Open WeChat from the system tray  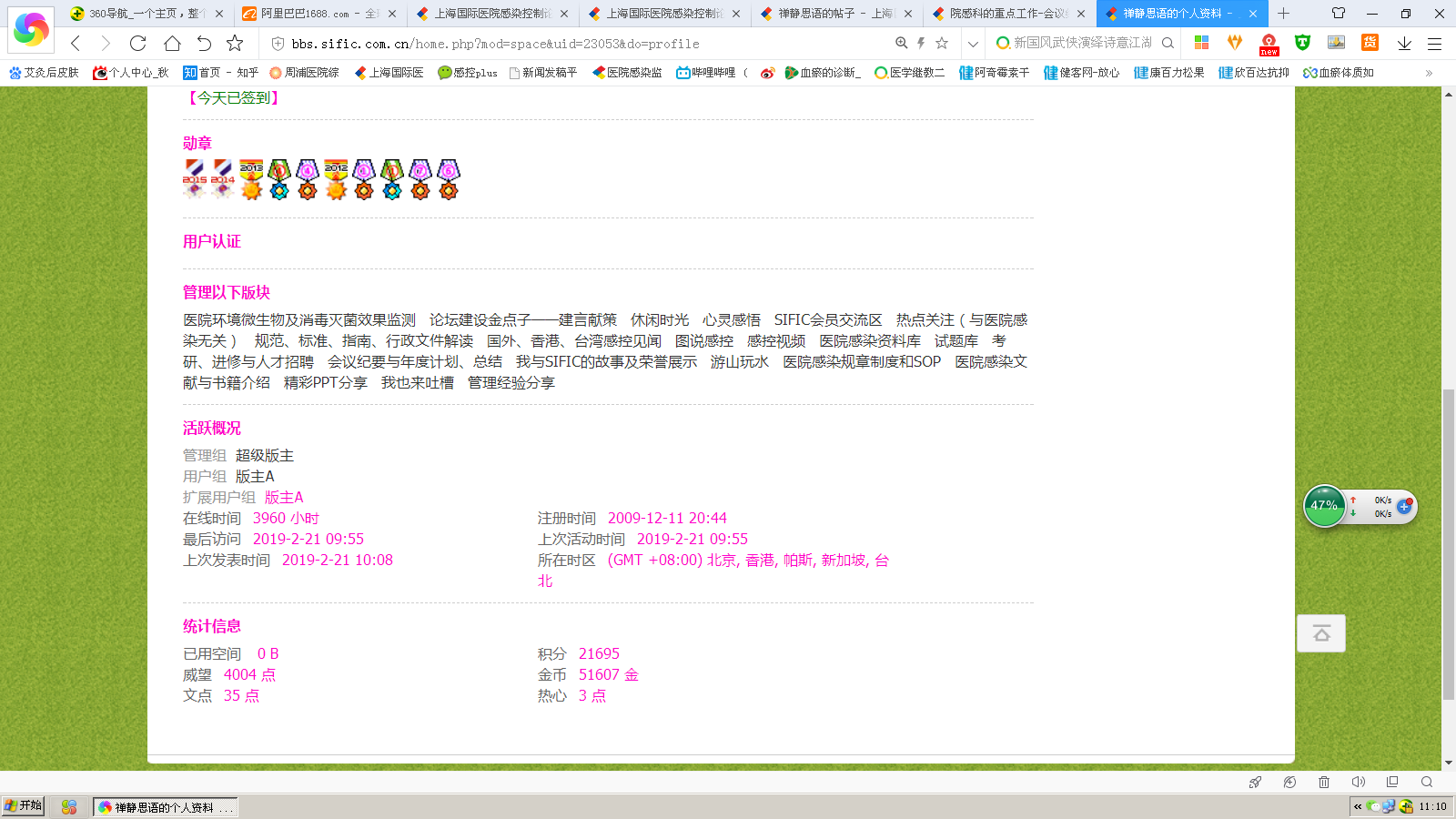coord(1373,806)
